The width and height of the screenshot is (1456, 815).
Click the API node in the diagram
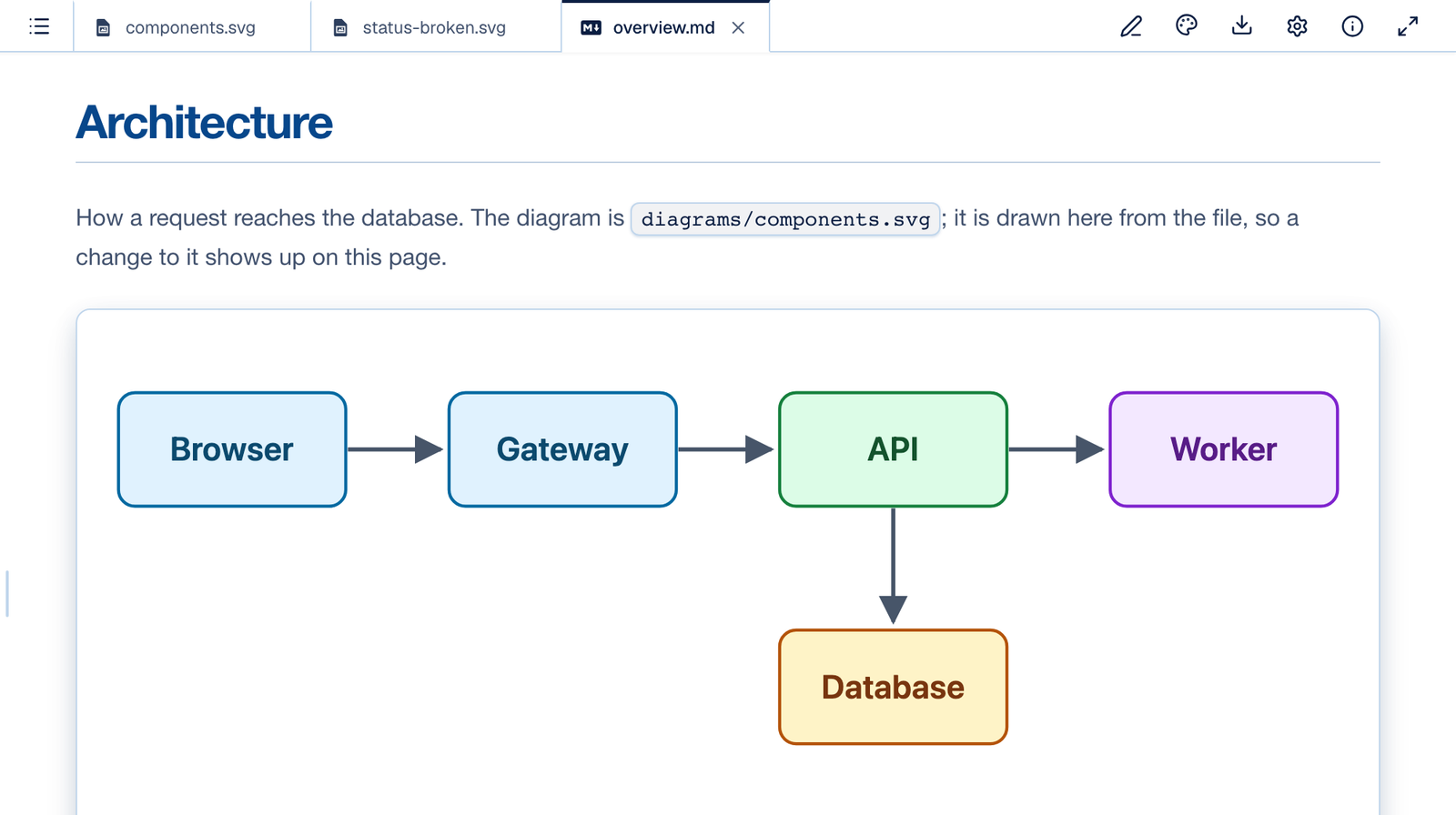click(x=893, y=449)
